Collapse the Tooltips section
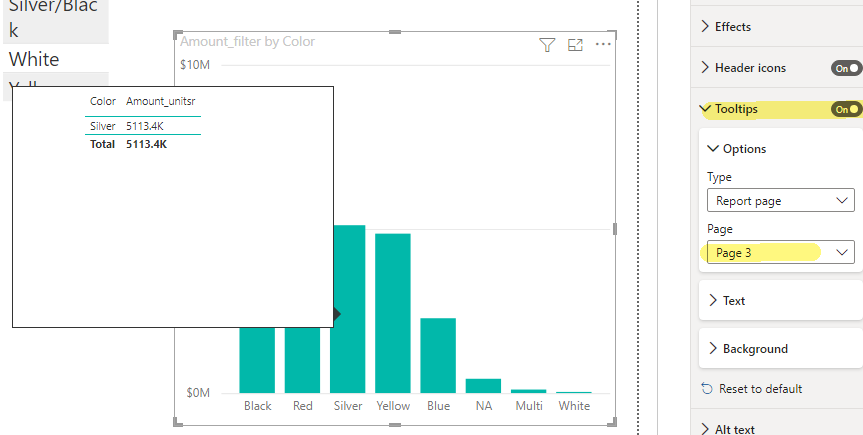This screenshot has width=863, height=435. pyautogui.click(x=705, y=108)
